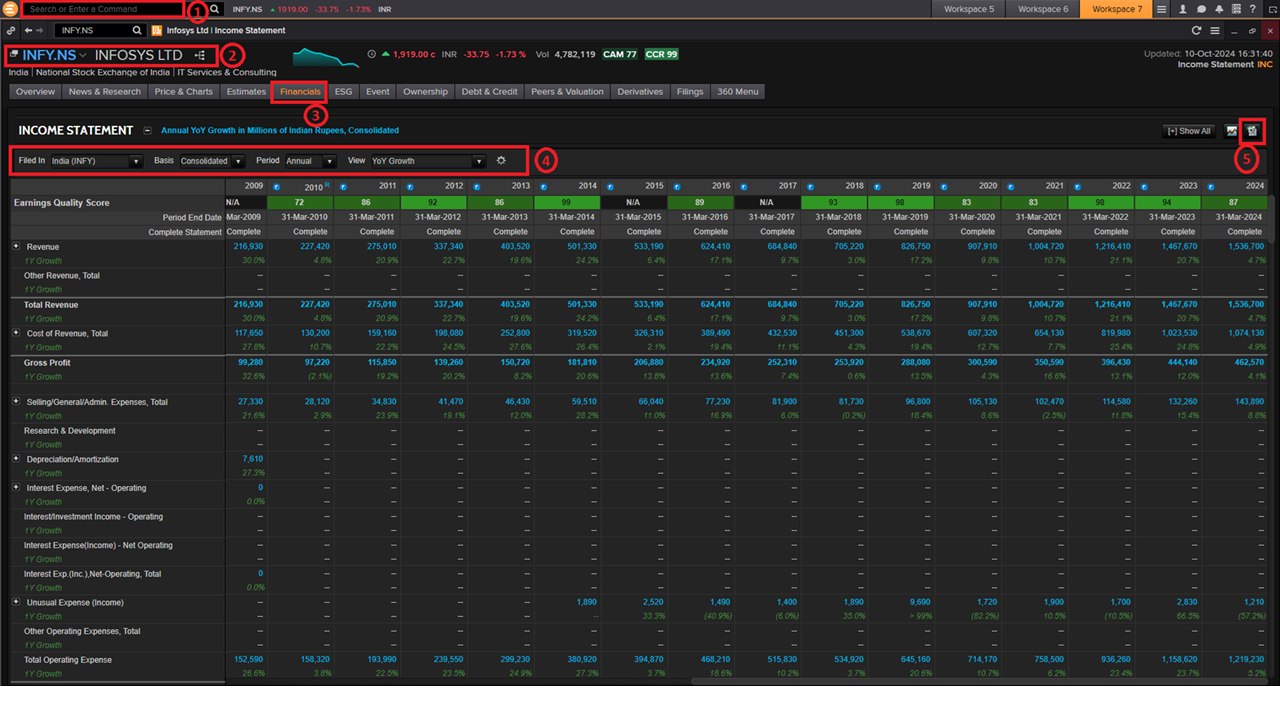Open the Filings tab
Screen dimensions: 1280x720
coord(690,92)
